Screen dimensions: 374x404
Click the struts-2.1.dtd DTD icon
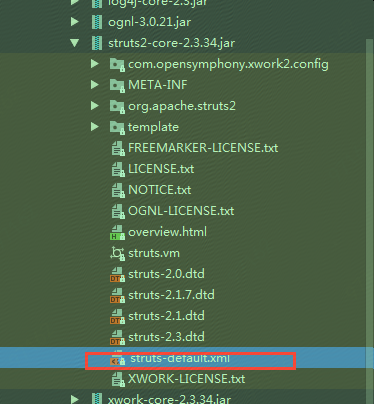(x=117, y=316)
